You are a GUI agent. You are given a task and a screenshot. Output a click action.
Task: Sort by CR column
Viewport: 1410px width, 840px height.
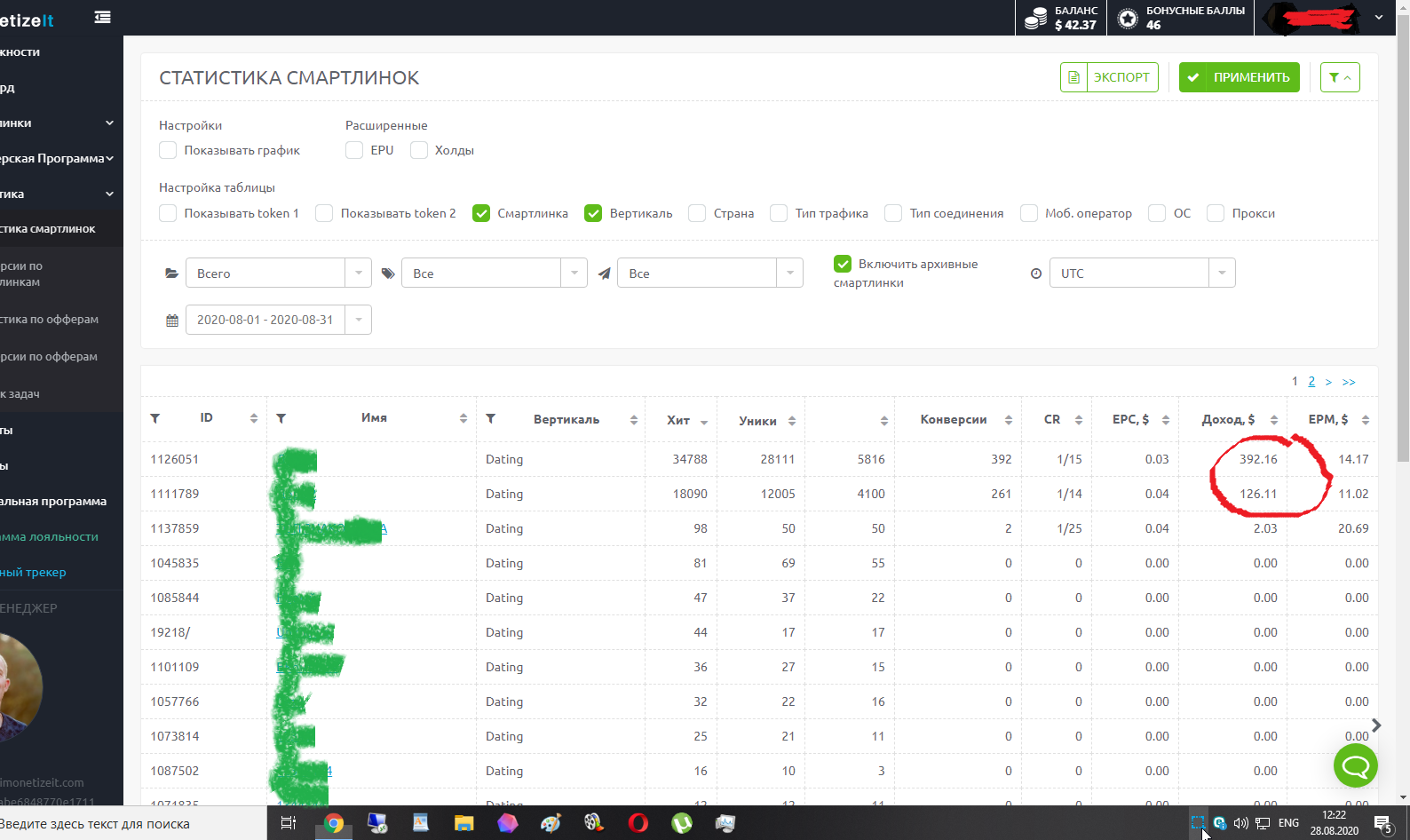point(1079,420)
